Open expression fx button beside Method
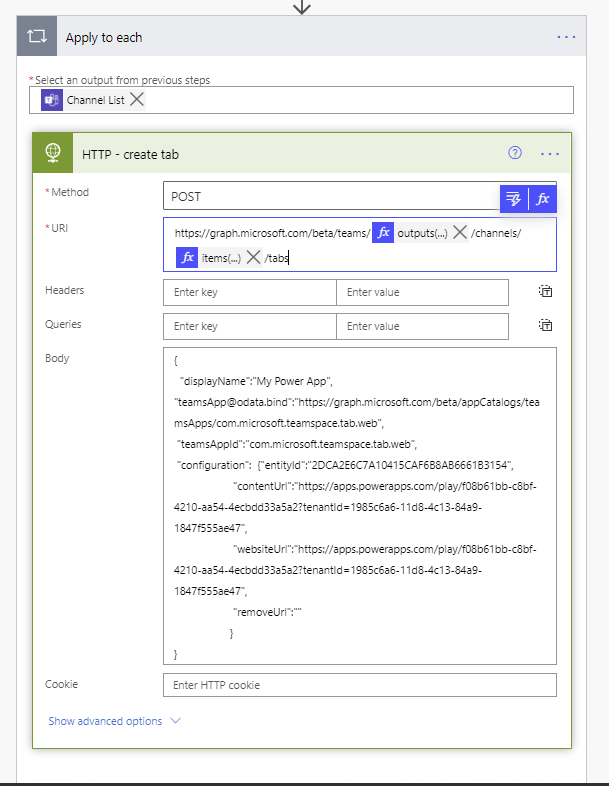 pyautogui.click(x=543, y=199)
